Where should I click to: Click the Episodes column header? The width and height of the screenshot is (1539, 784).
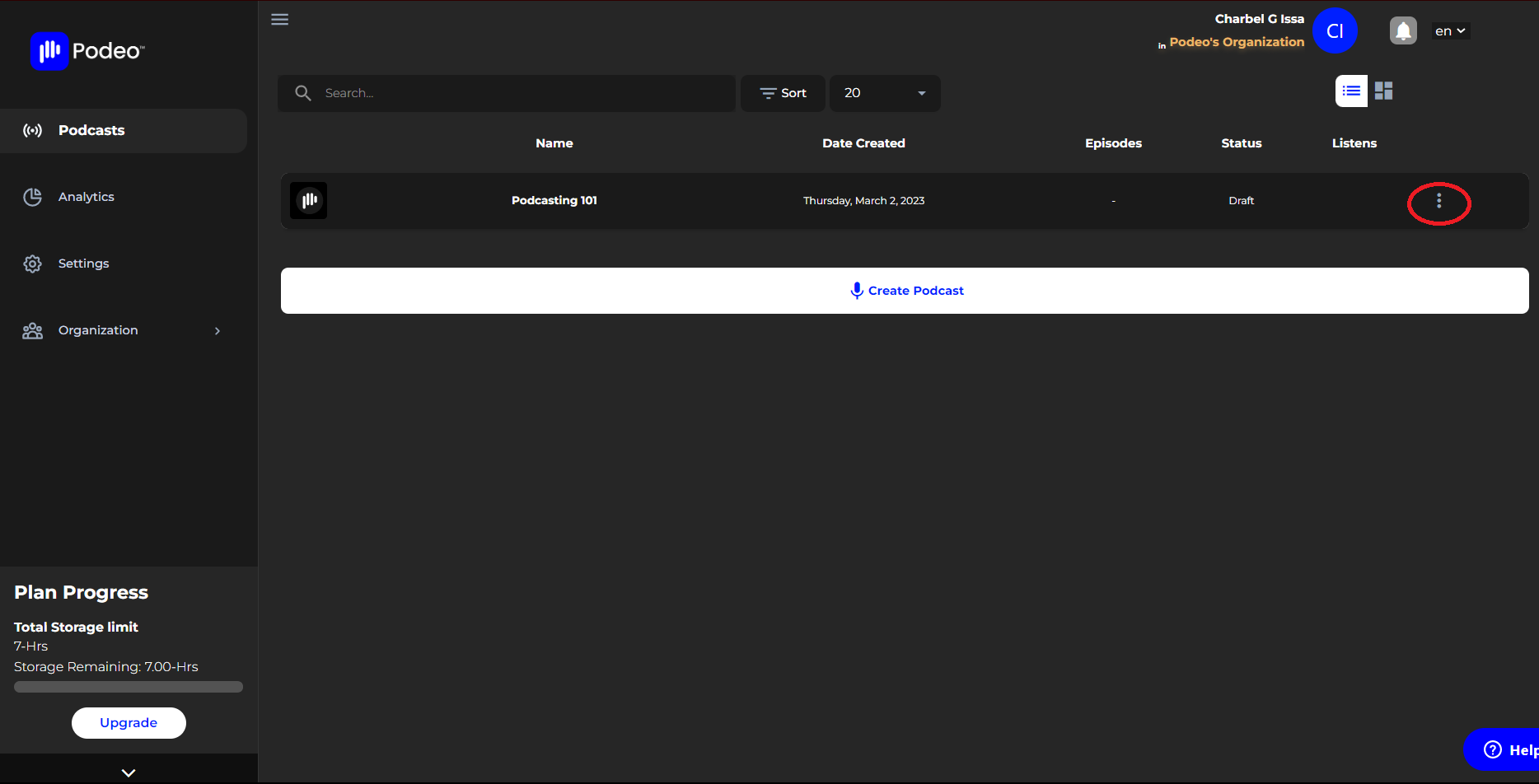[1113, 143]
